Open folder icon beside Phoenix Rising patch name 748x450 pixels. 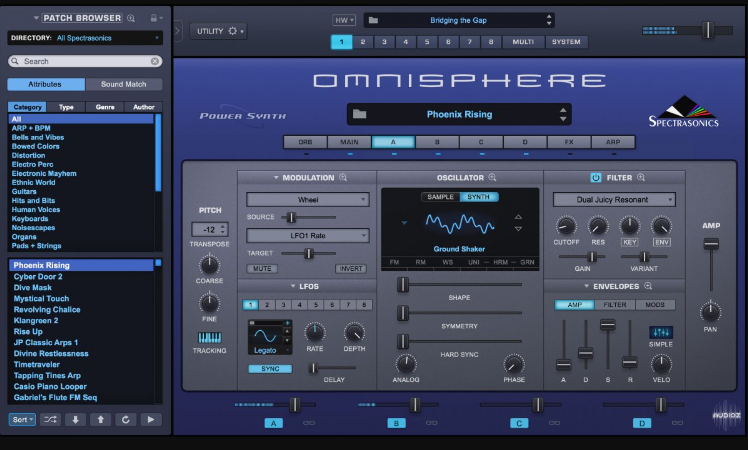tap(359, 114)
